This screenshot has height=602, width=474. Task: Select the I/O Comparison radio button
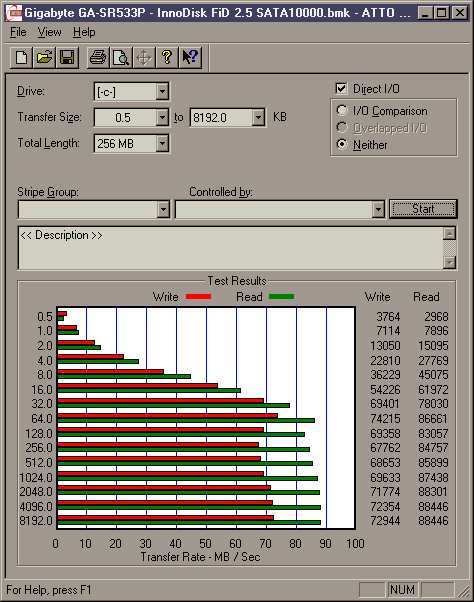click(342, 111)
